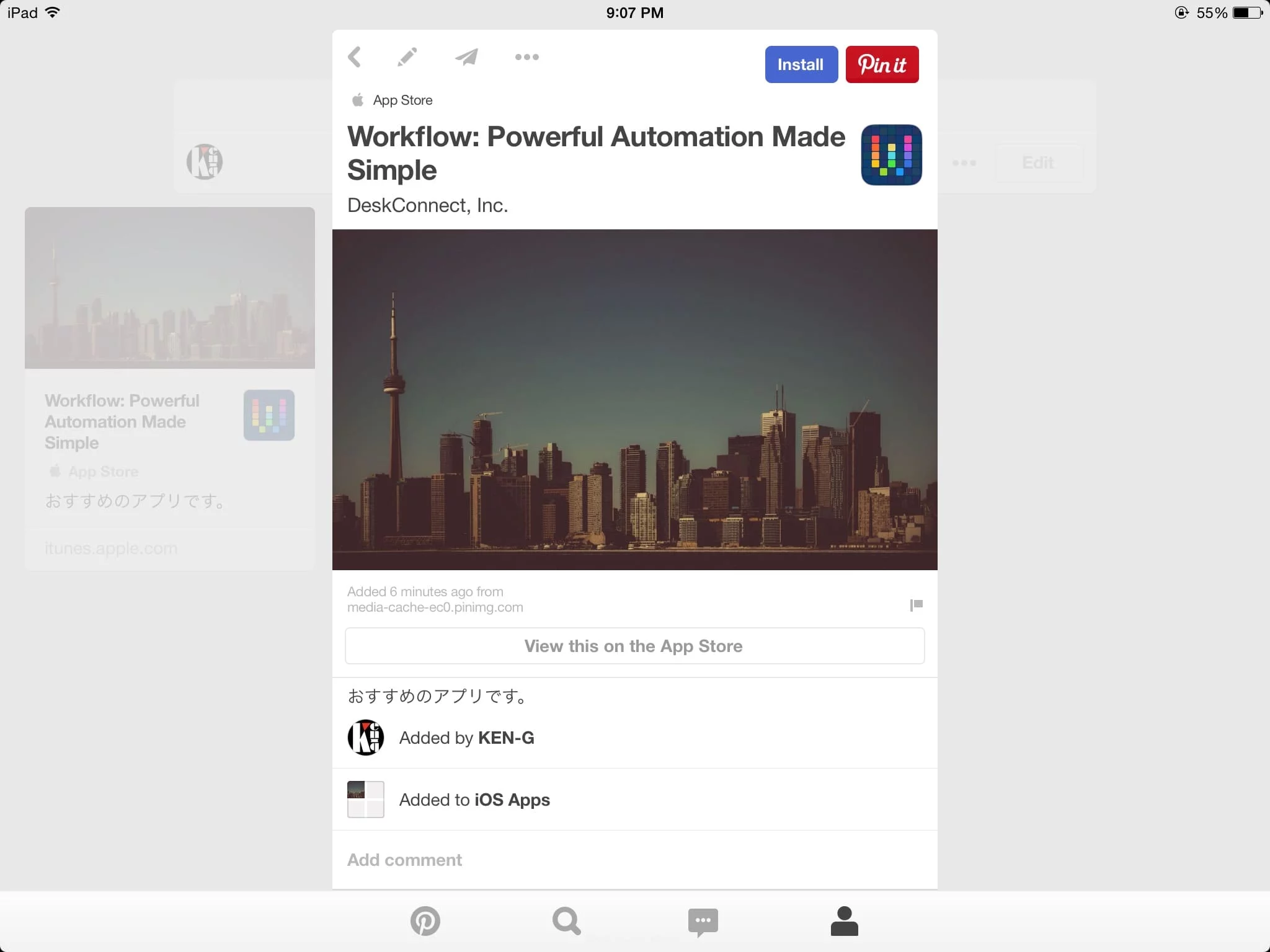Screen dimensions: 1270x952
Task: Tap dimmed Workflow icon in background card
Action: (x=269, y=415)
